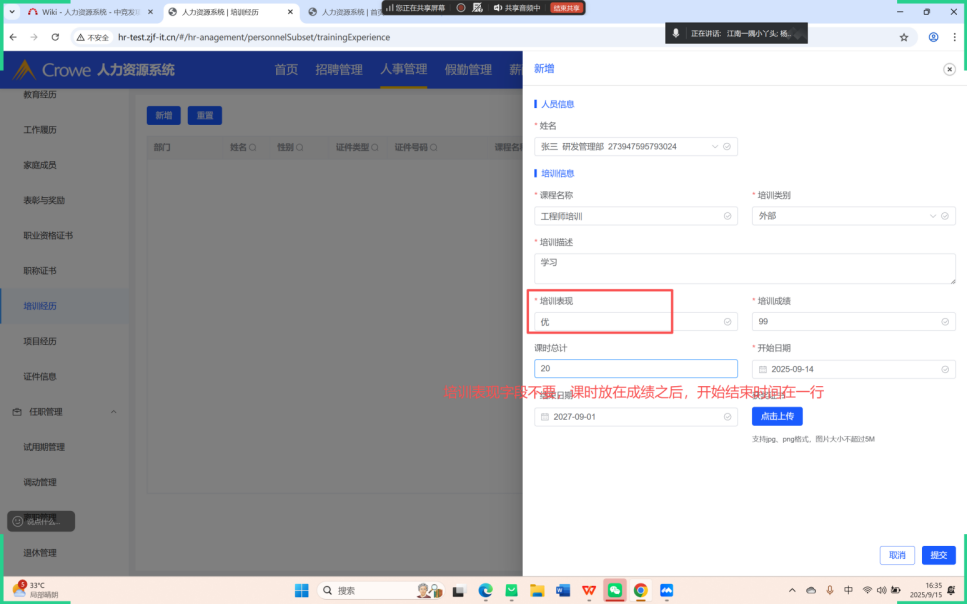Select 培训经历 in the sidebar
The height and width of the screenshot is (605, 968).
[x=40, y=306]
